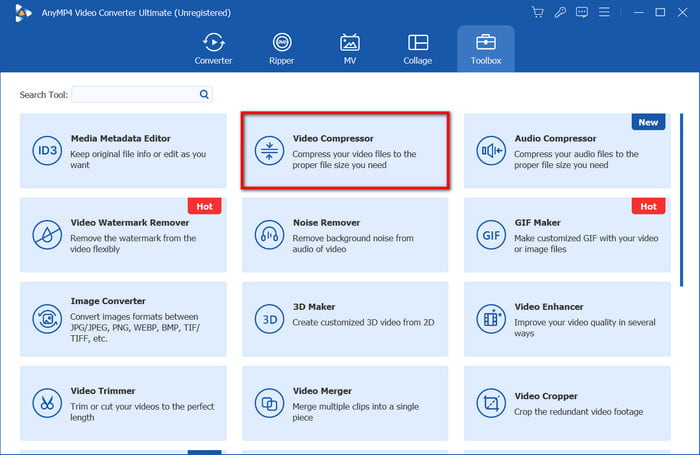Click the Audio Compressor speaker icon
The height and width of the screenshot is (455, 700).
click(x=491, y=151)
